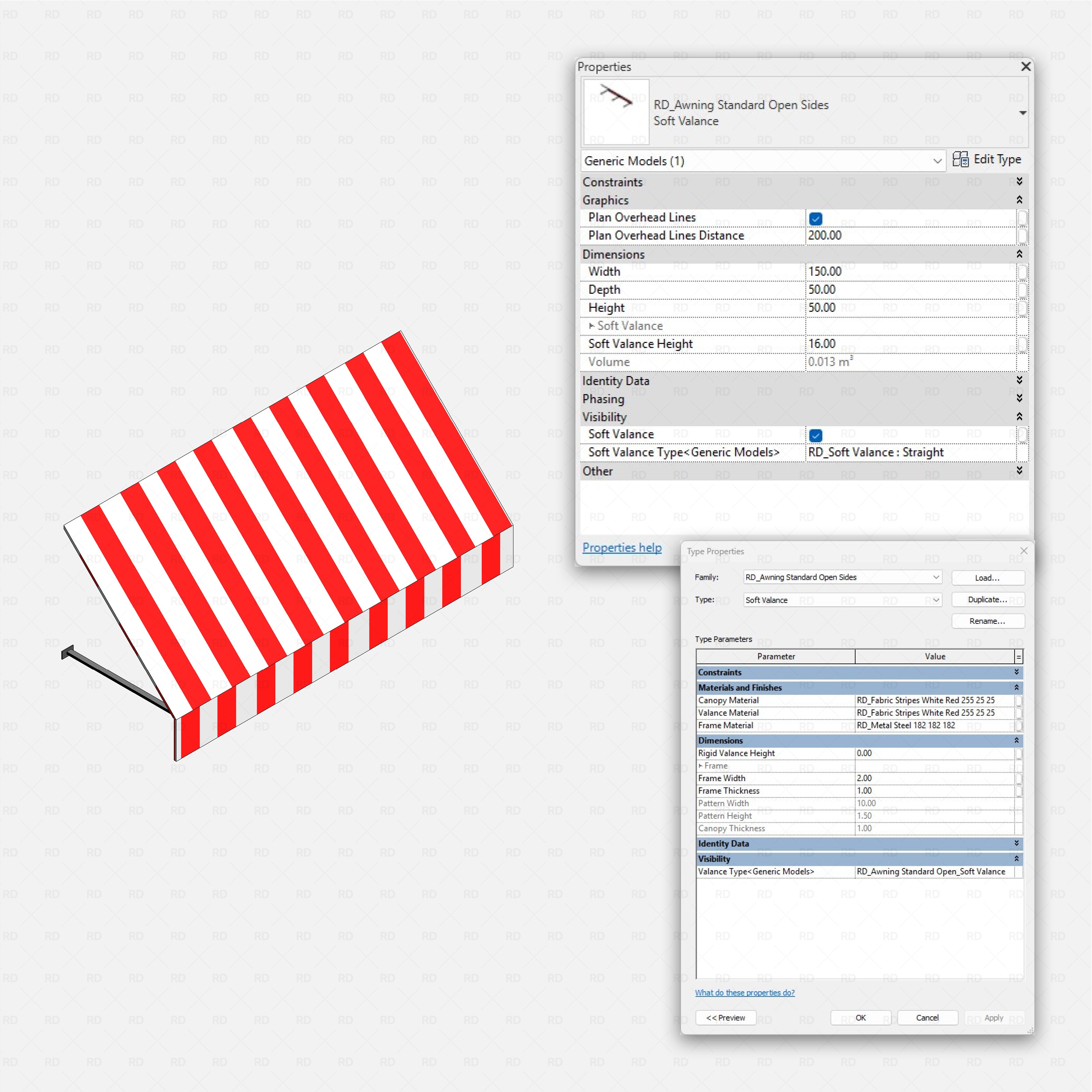This screenshot has width=1092, height=1092.
Task: Collapse Materials and Finishes group
Action: pos(1016,687)
